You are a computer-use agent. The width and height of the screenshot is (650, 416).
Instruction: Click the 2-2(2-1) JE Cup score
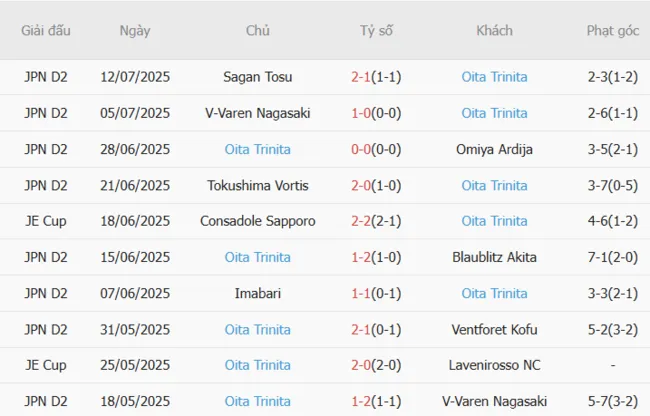pyautogui.click(x=376, y=221)
